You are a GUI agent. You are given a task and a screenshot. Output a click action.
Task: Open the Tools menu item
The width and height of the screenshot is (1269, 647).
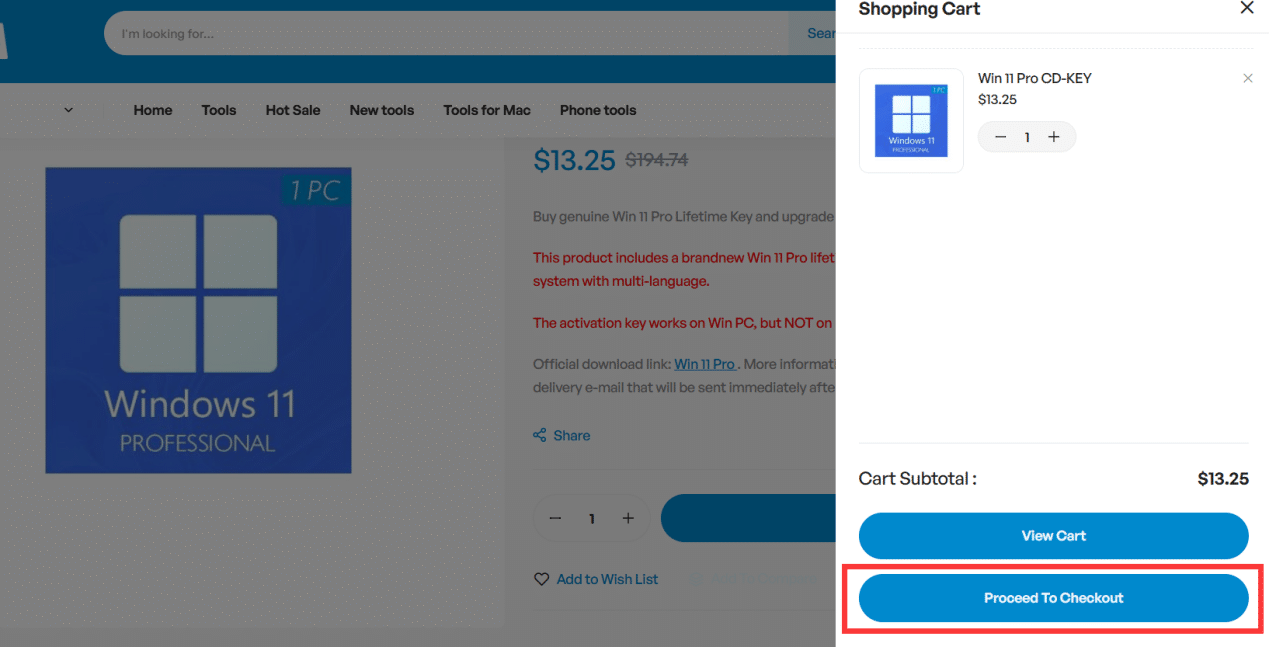(219, 110)
